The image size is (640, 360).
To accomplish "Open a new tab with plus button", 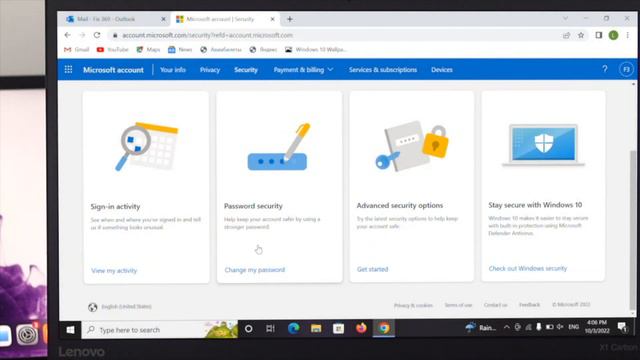I will click(289, 19).
